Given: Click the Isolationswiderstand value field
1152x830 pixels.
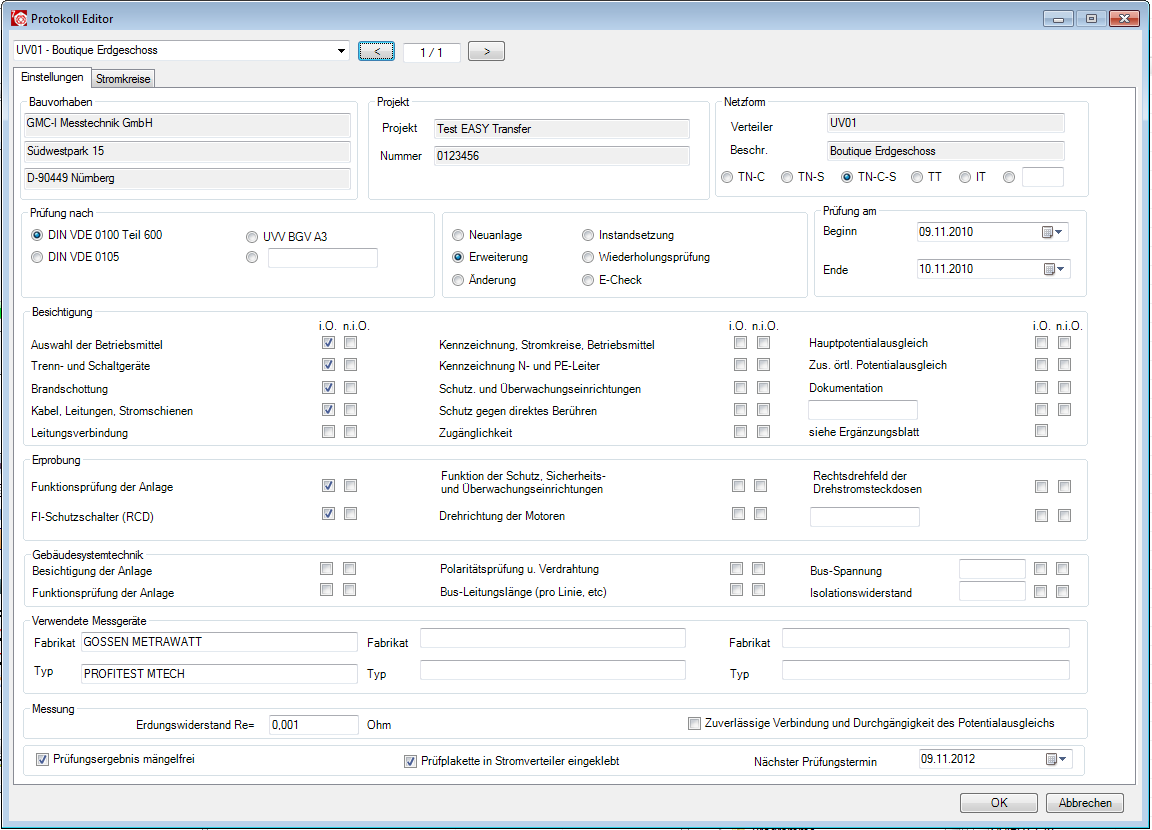Looking at the screenshot, I should click(992, 591).
